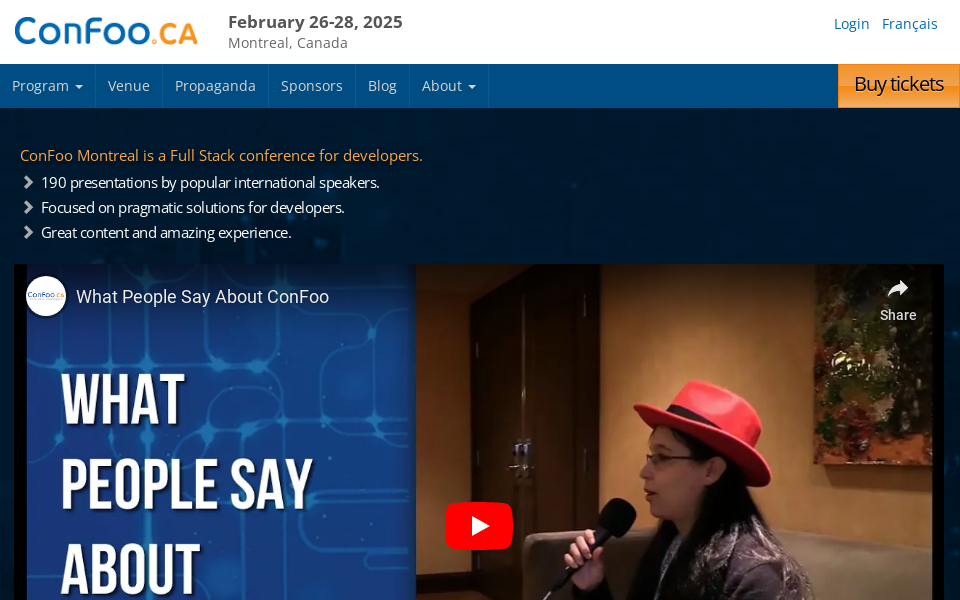This screenshot has height=600, width=960.
Task: Click the arrow icon beside 'Great content'
Action: pyautogui.click(x=27, y=231)
